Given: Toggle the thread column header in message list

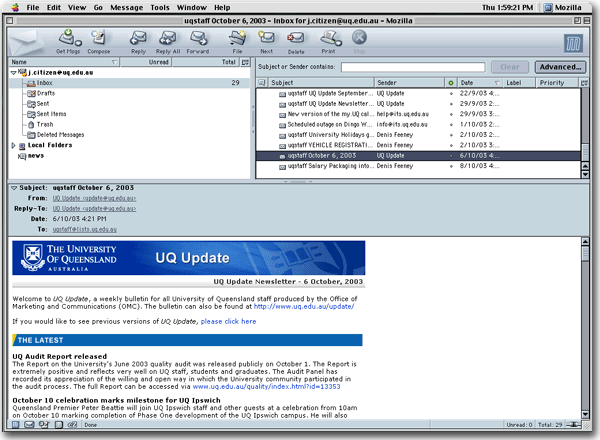Looking at the screenshot, I should tap(262, 83).
